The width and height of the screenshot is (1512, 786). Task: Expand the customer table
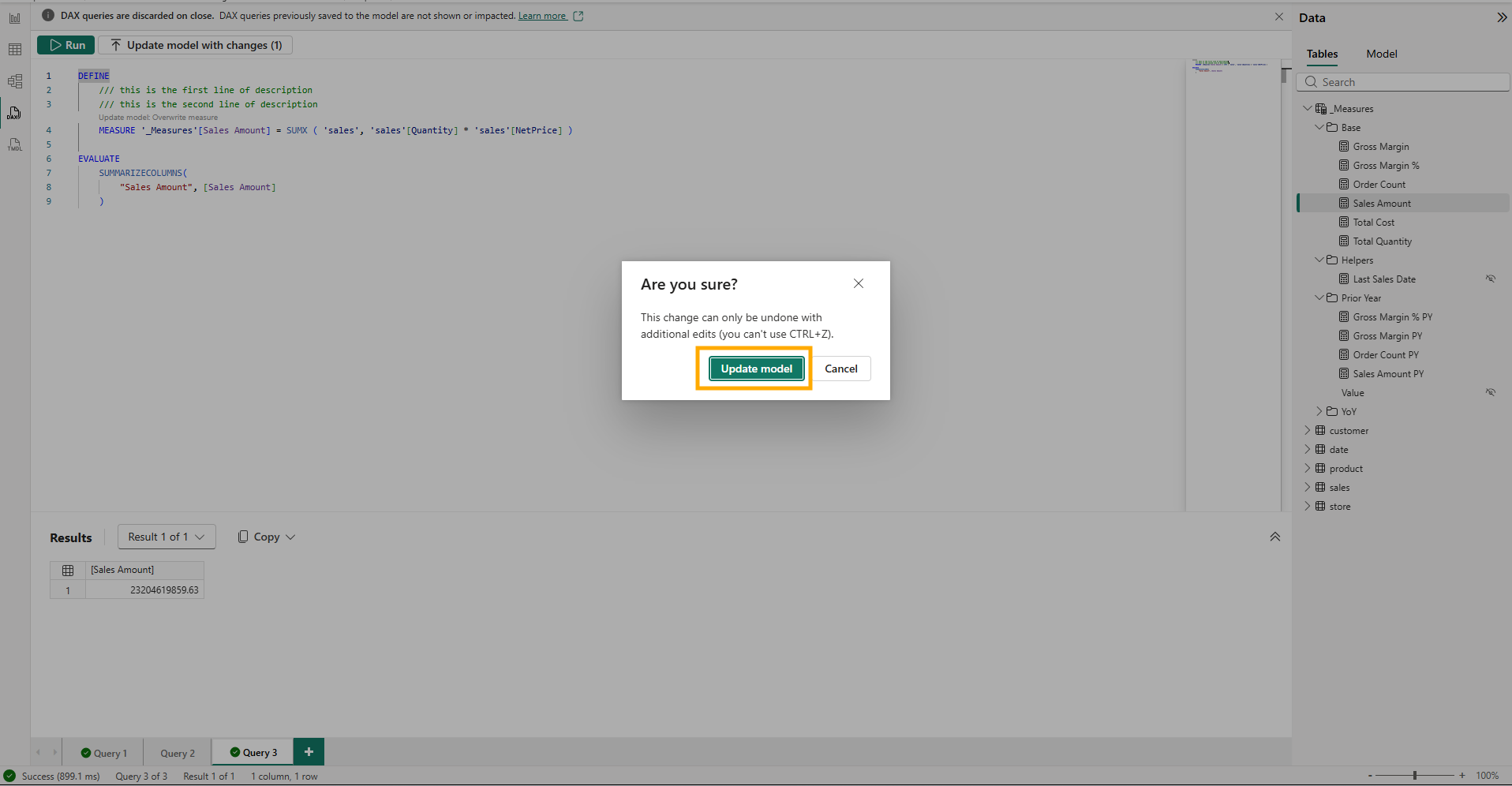pos(1308,430)
